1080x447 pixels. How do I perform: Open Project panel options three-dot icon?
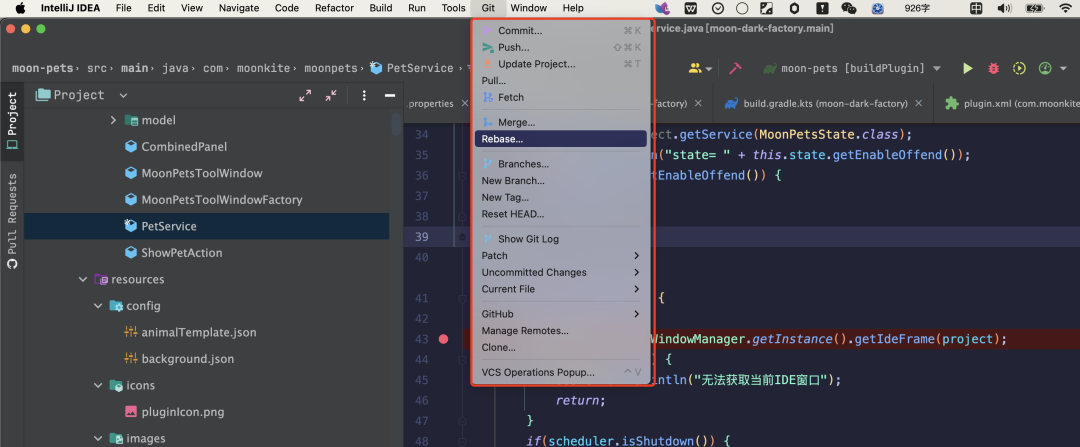pyautogui.click(x=364, y=96)
